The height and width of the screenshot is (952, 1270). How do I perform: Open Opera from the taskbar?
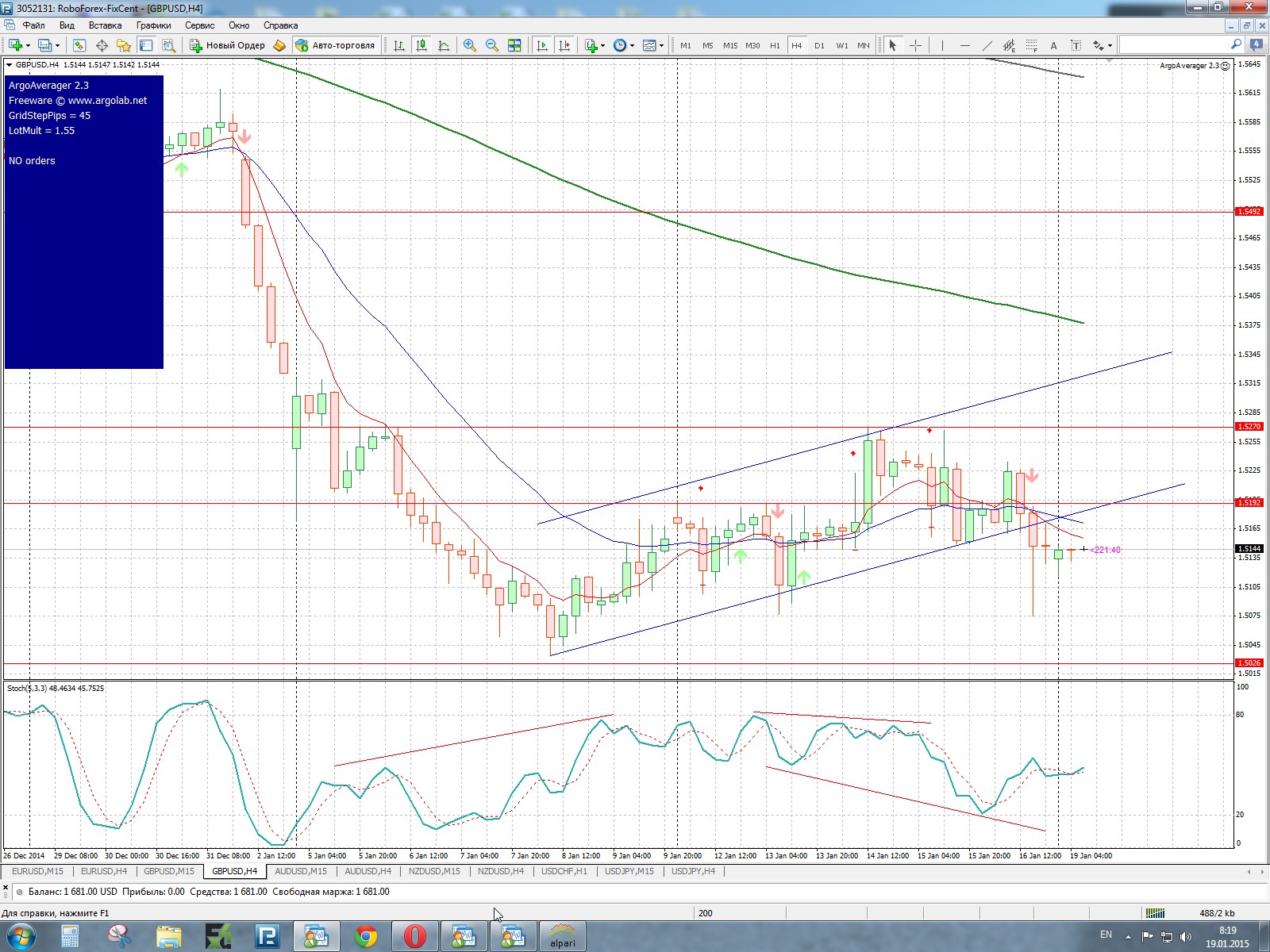click(414, 936)
